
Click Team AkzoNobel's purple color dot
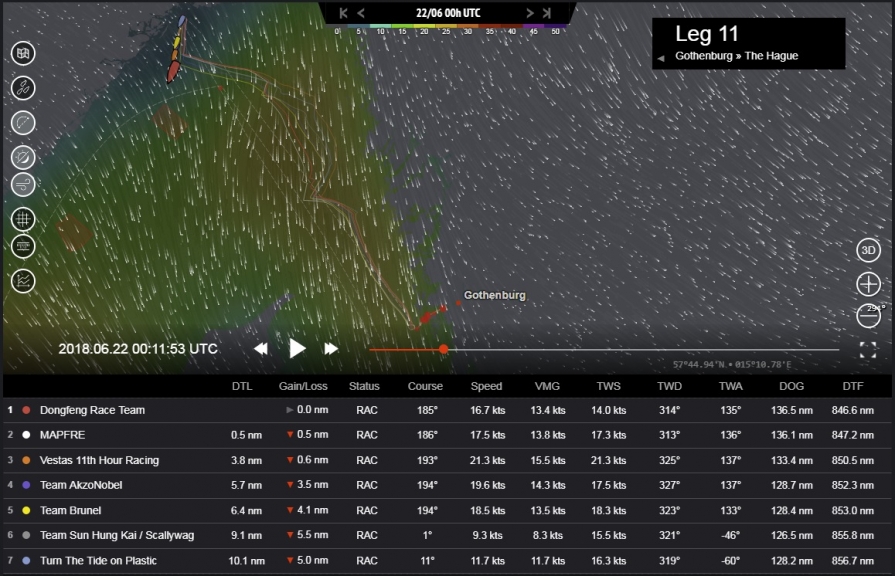coord(26,485)
